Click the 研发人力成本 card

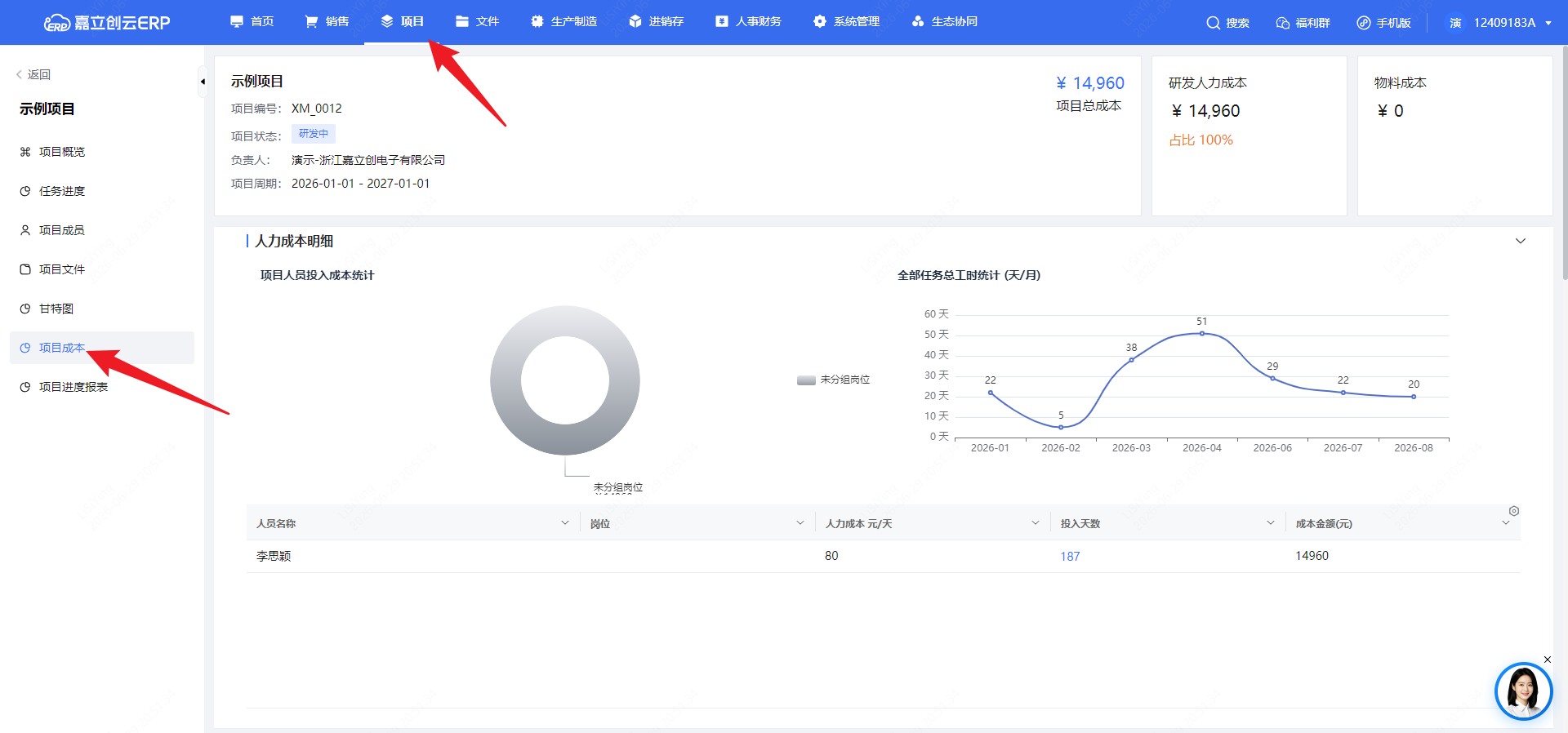1249,135
